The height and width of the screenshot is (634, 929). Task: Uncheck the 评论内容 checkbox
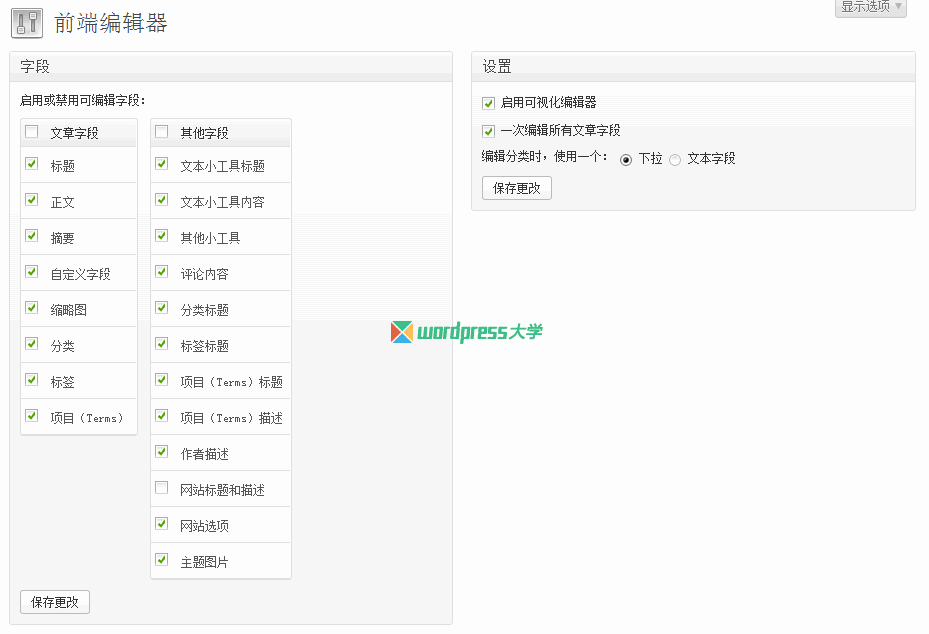pos(162,271)
